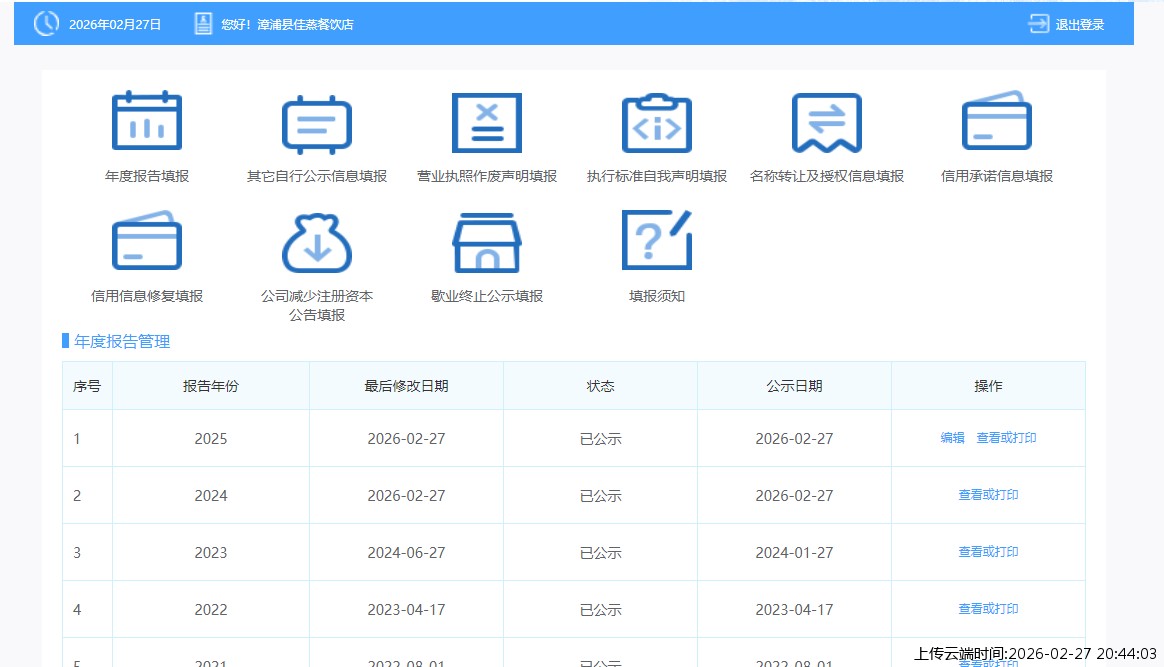Select the 执行标准自我声明填报 clipboard icon
Image resolution: width=1164 pixels, height=667 pixels.
[657, 123]
